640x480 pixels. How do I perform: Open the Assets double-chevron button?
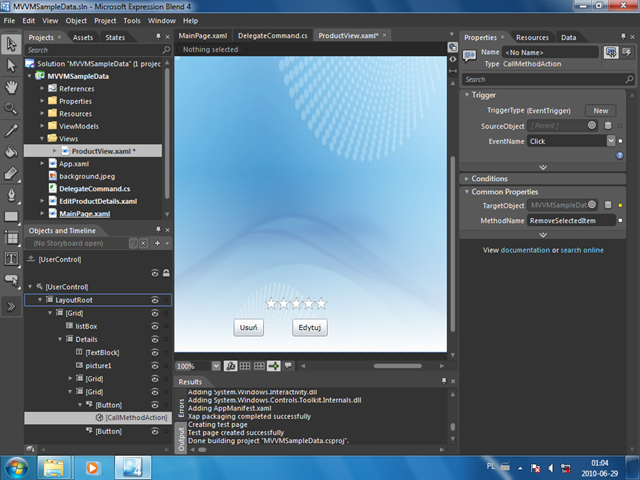point(11,306)
